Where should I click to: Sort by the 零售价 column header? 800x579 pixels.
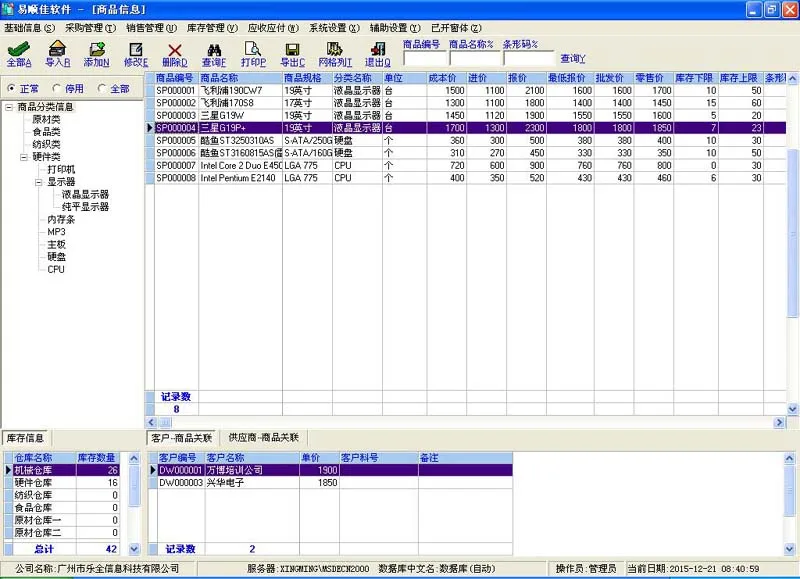[653, 78]
